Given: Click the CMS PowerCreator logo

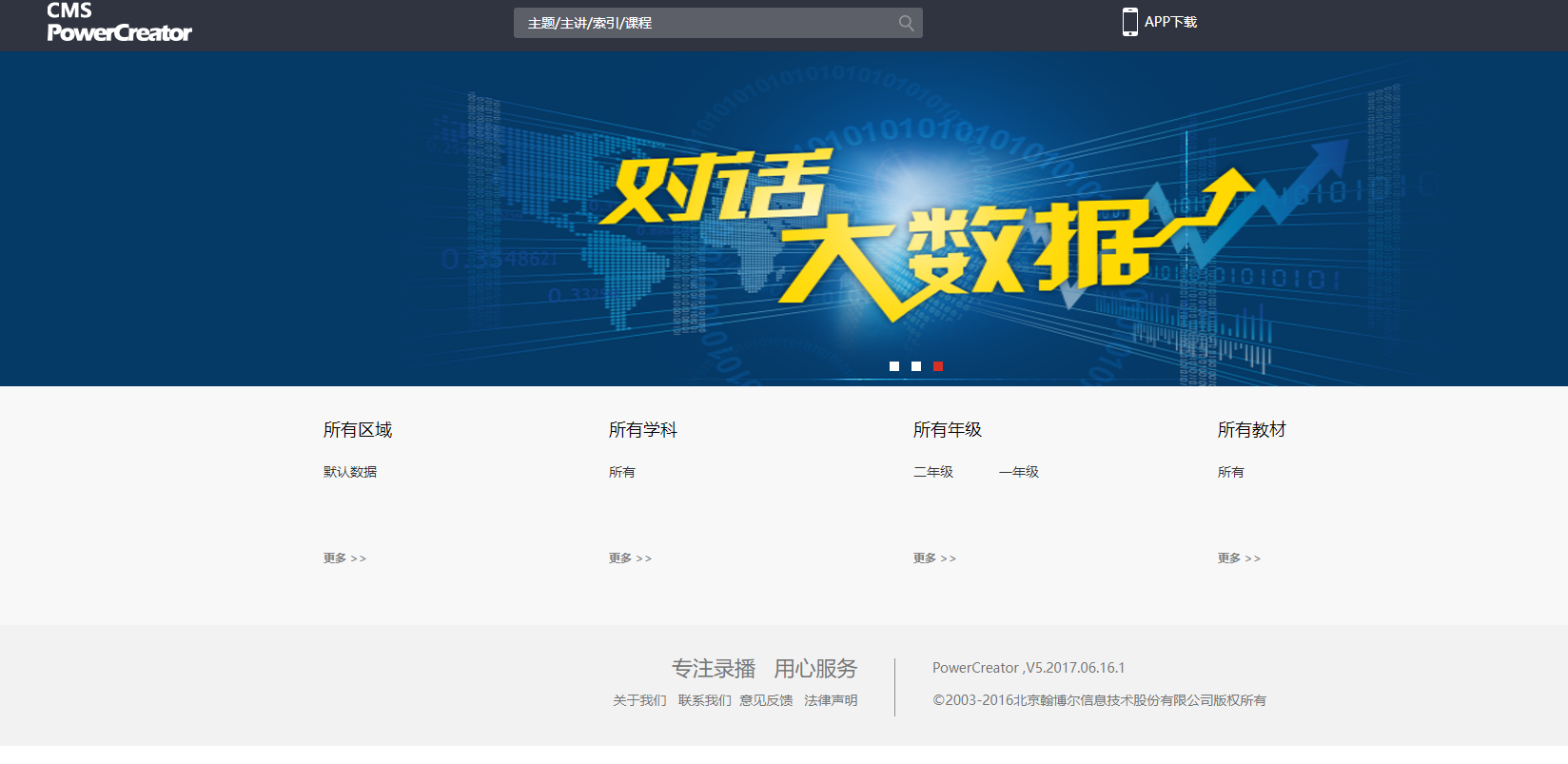Looking at the screenshot, I should (119, 22).
